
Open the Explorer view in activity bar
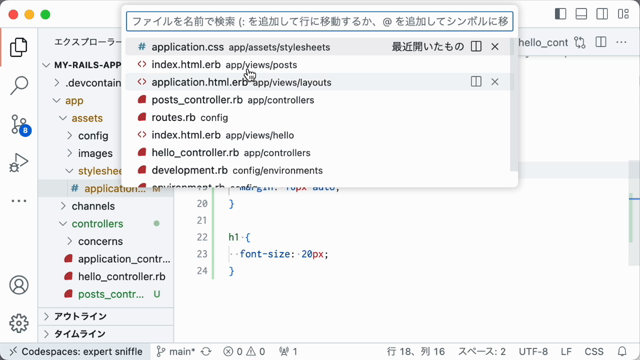click(19, 47)
